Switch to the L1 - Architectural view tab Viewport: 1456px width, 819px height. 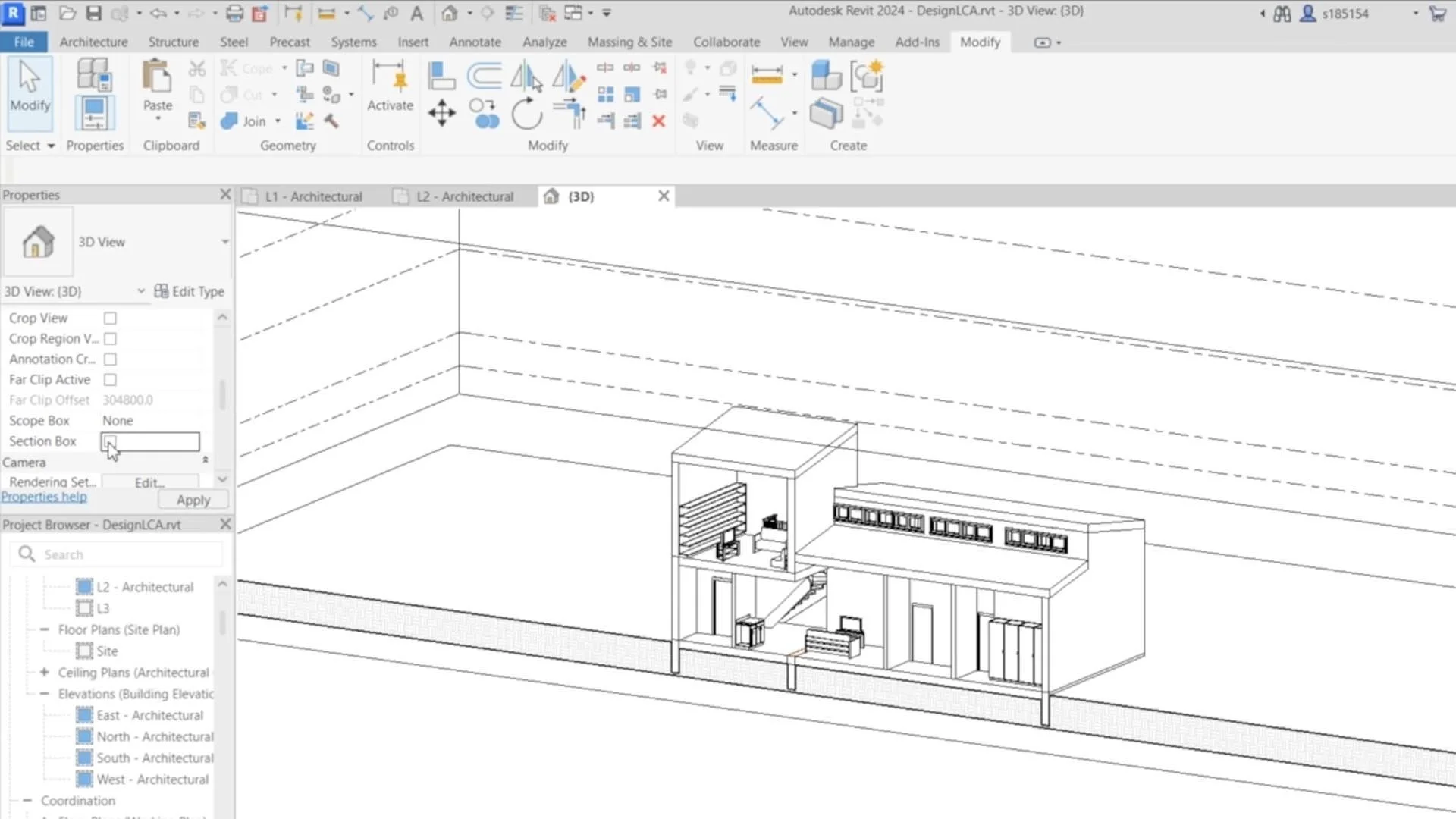click(313, 196)
